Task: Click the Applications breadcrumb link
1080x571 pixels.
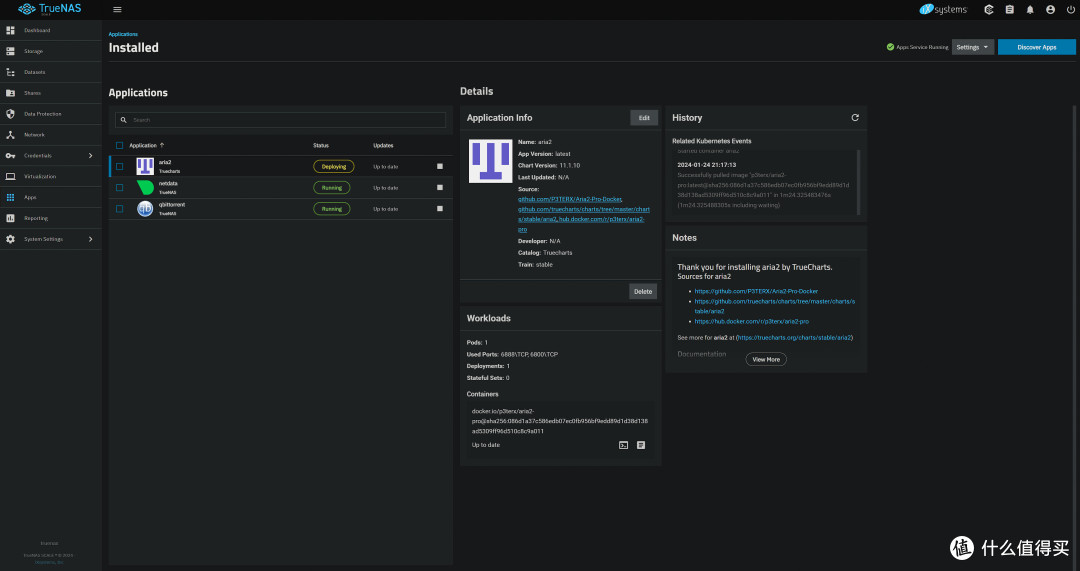Action: pyautogui.click(x=123, y=34)
